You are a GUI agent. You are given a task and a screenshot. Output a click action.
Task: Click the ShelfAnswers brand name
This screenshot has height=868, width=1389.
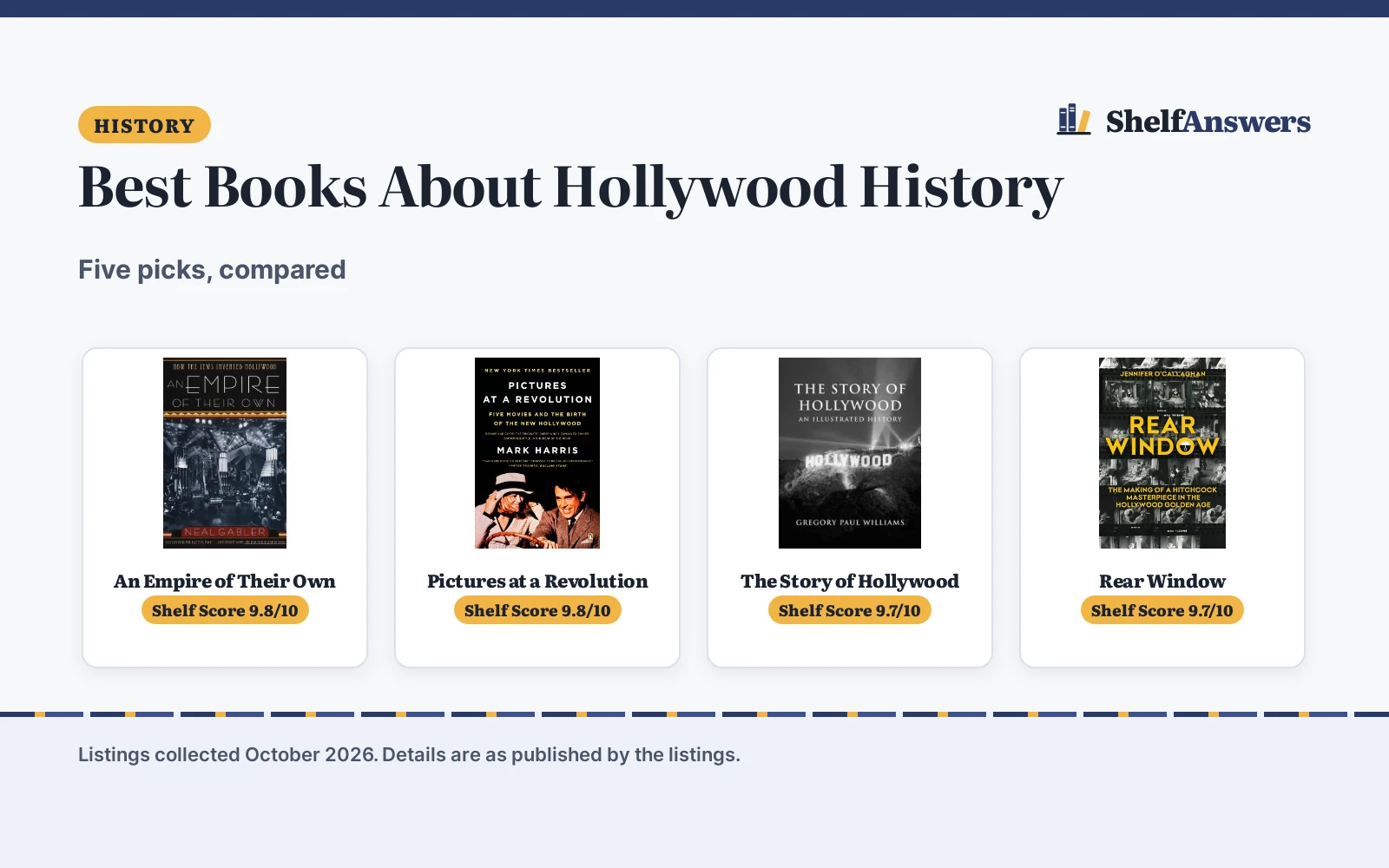click(1208, 122)
